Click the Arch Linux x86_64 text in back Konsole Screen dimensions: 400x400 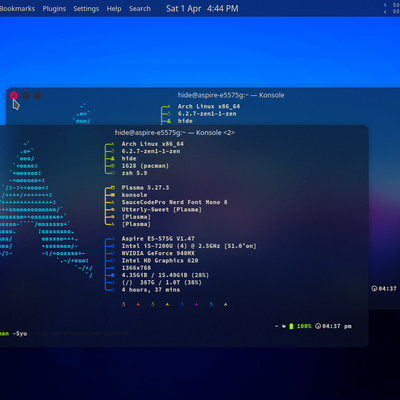pyautogui.click(x=209, y=106)
